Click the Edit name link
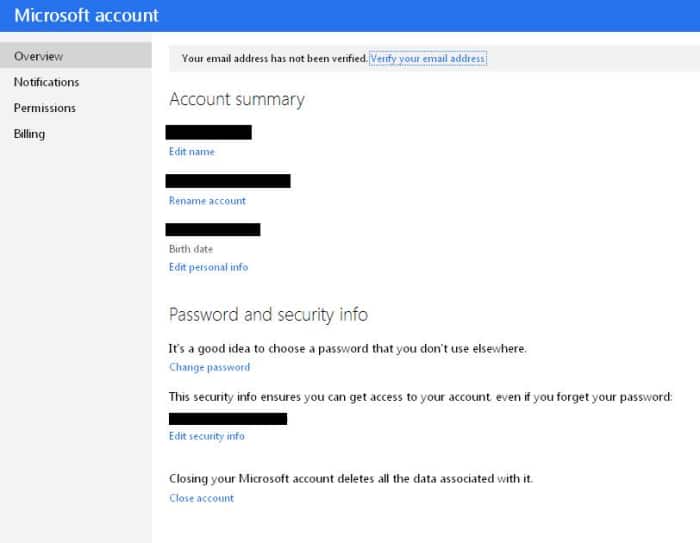Image resolution: width=700 pixels, height=543 pixels. click(192, 152)
